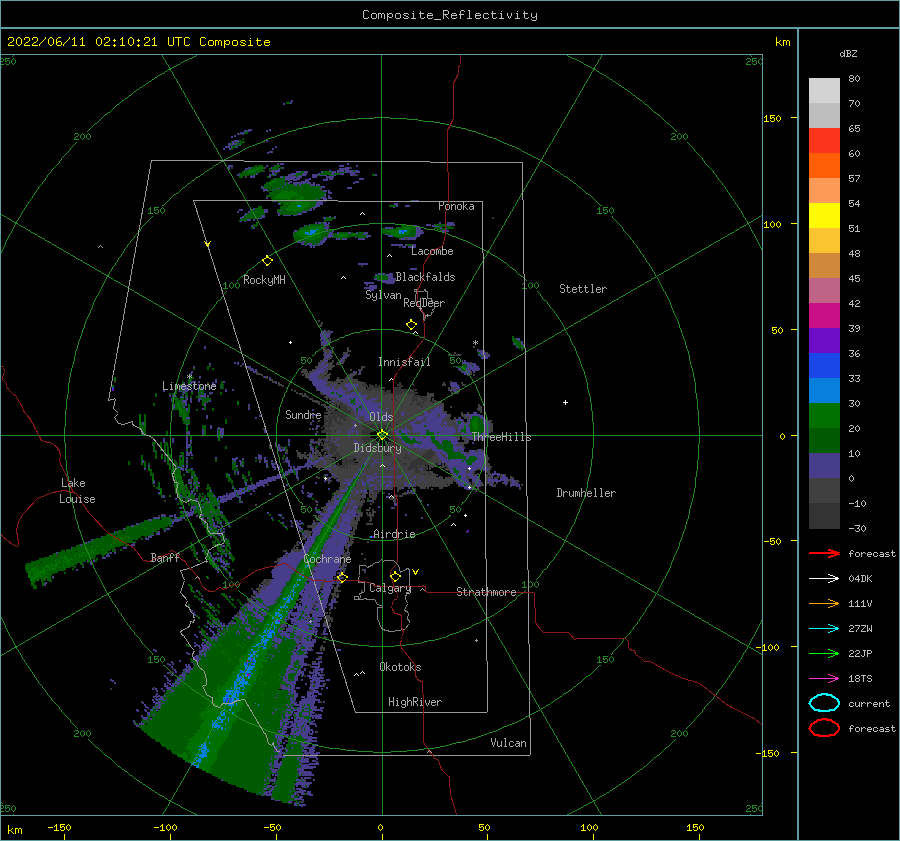Click the km unit label at top right
This screenshot has height=841, width=900.
(x=782, y=42)
